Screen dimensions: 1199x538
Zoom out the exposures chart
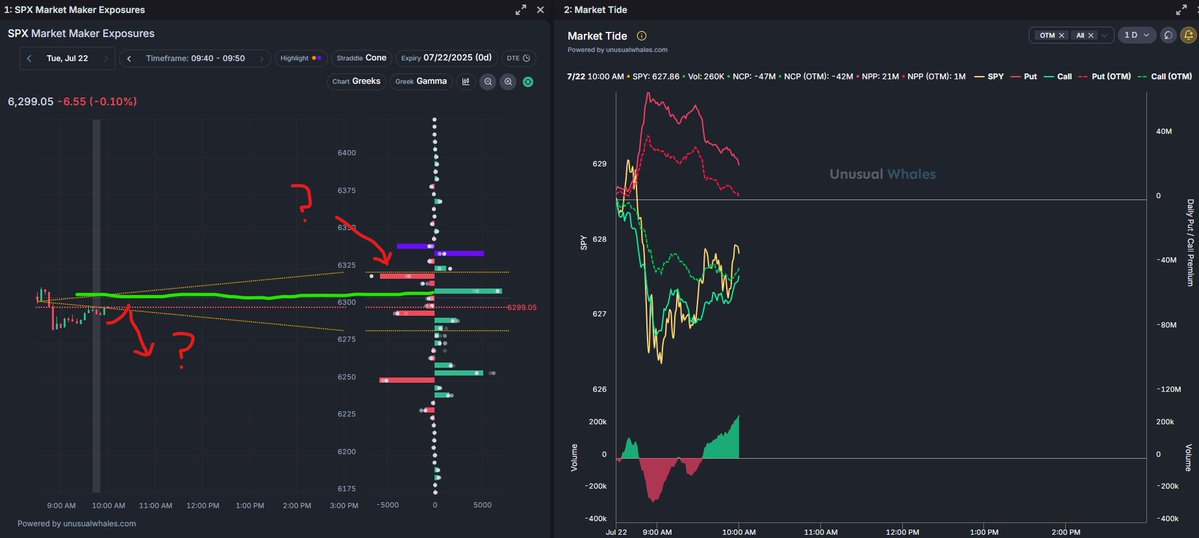click(x=487, y=82)
